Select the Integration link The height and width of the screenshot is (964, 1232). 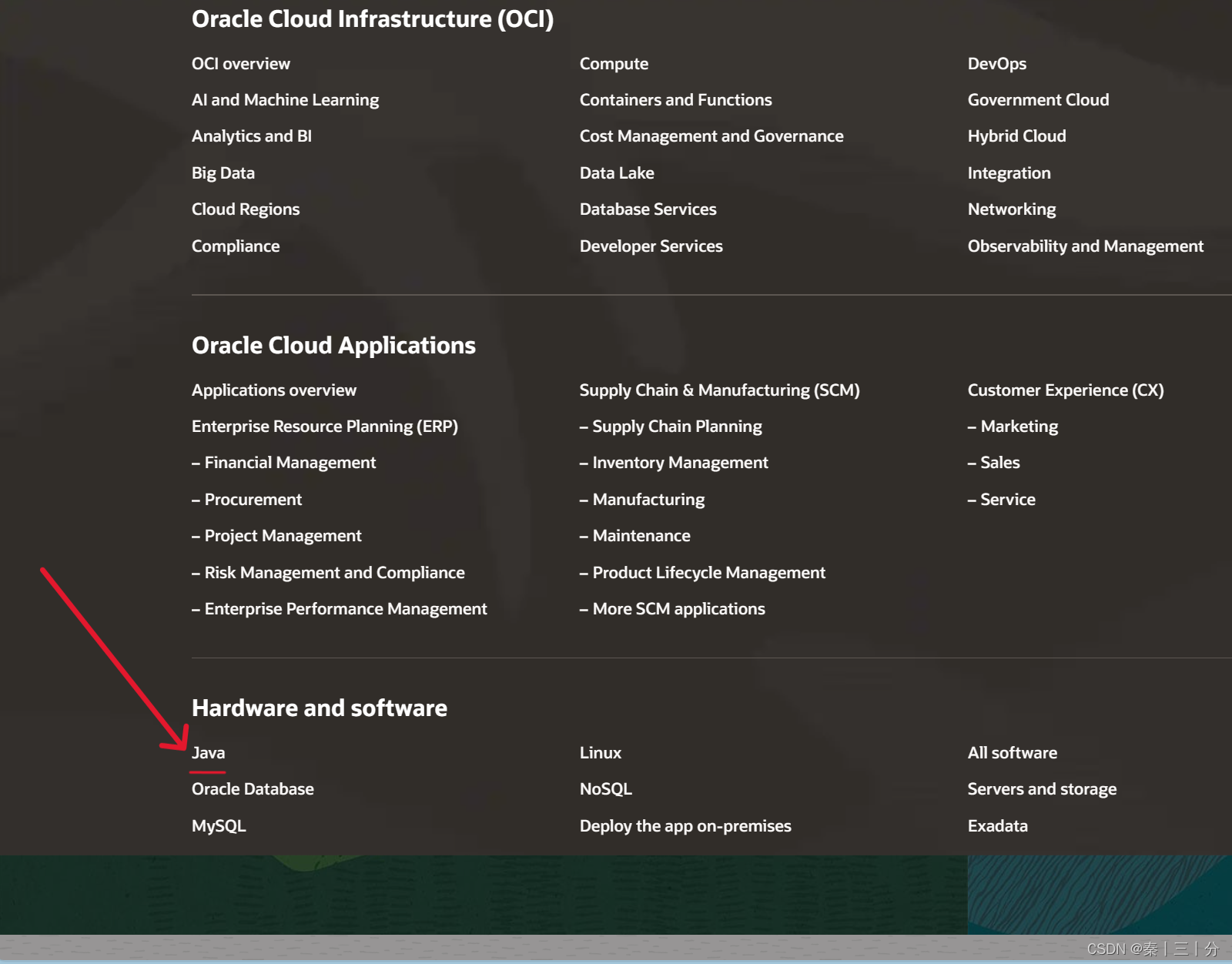(x=1009, y=173)
